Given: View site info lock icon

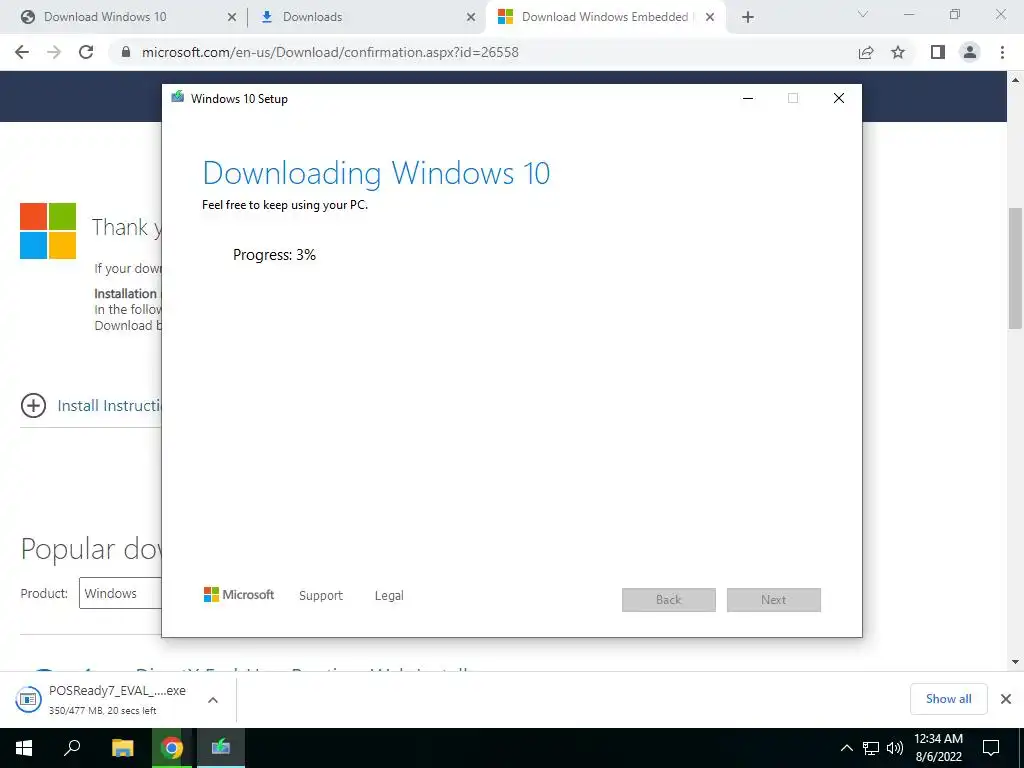Looking at the screenshot, I should click(x=126, y=52).
